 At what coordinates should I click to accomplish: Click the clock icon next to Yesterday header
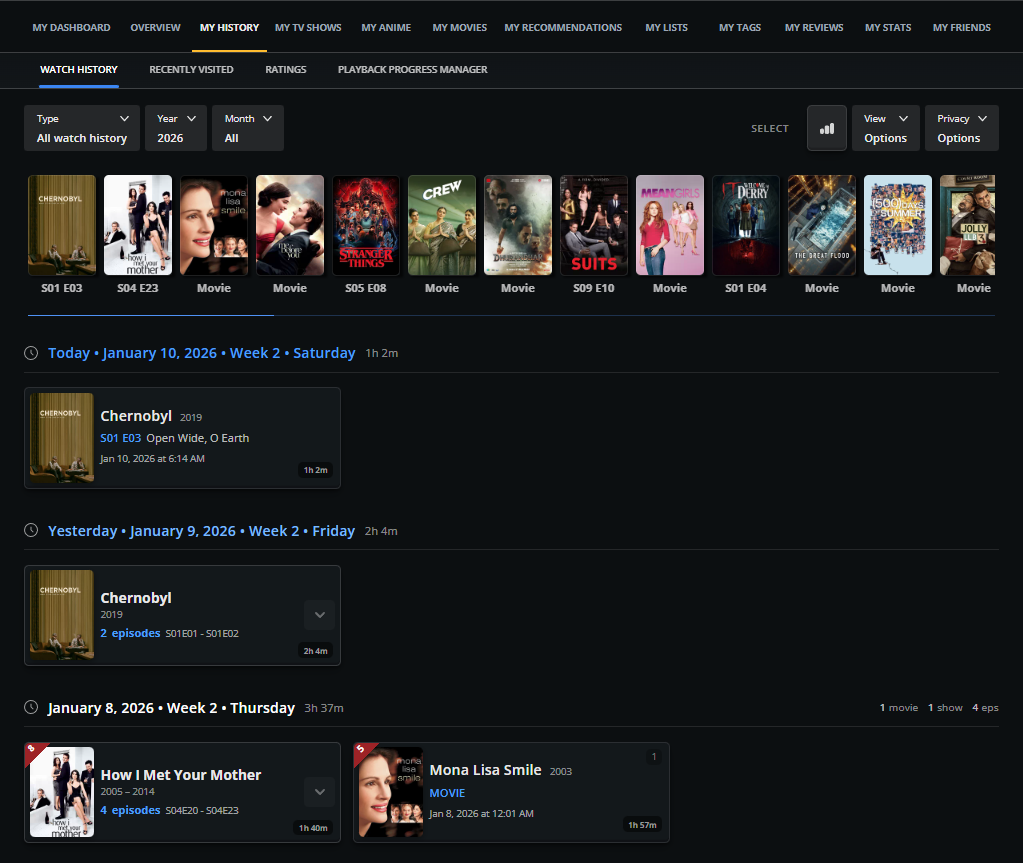click(x=31, y=531)
